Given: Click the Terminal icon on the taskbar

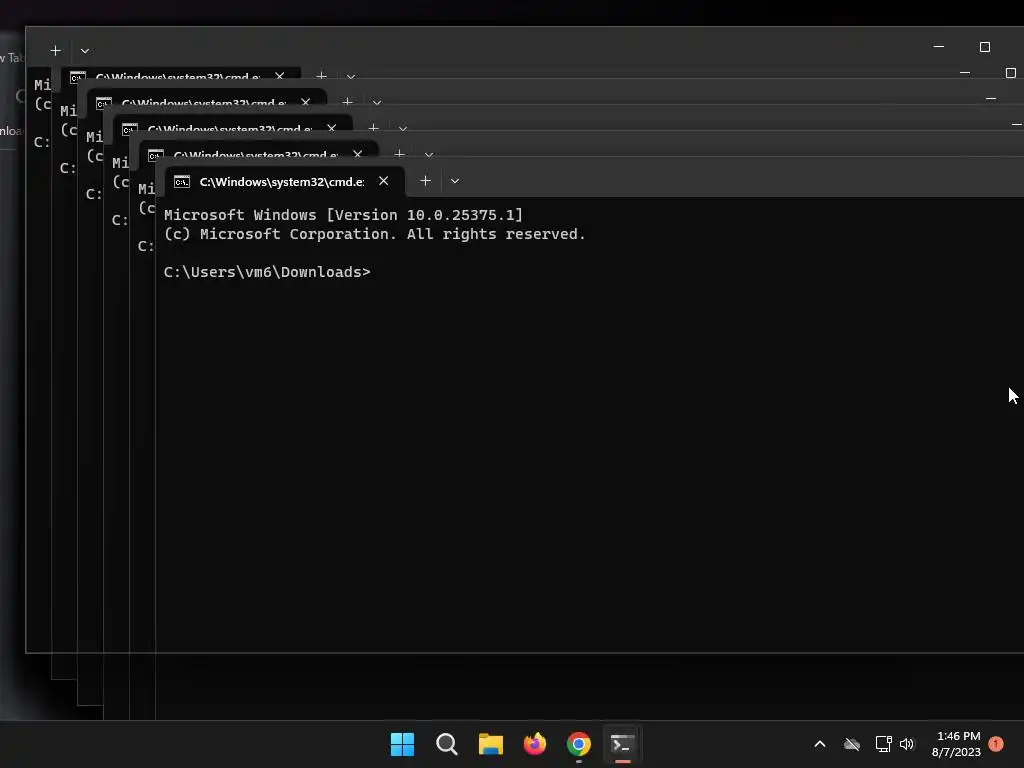Looking at the screenshot, I should click(x=622, y=744).
